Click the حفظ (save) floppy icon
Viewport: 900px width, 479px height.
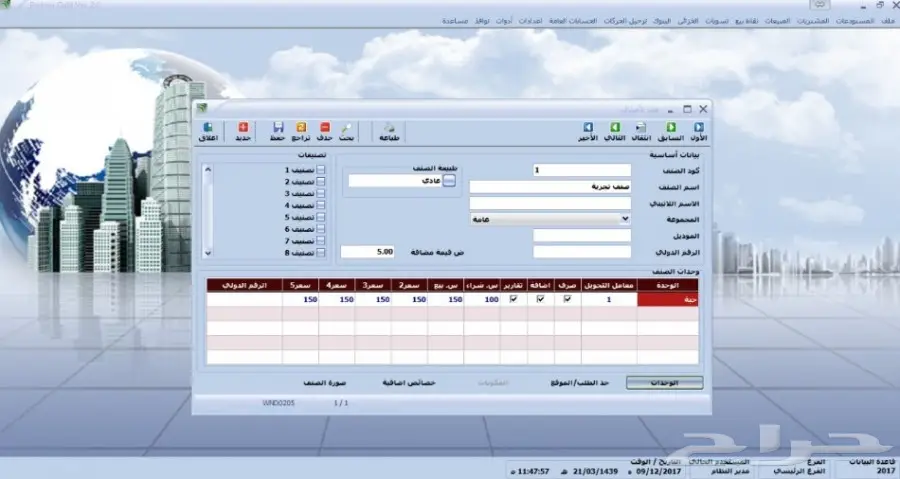[x=278, y=127]
